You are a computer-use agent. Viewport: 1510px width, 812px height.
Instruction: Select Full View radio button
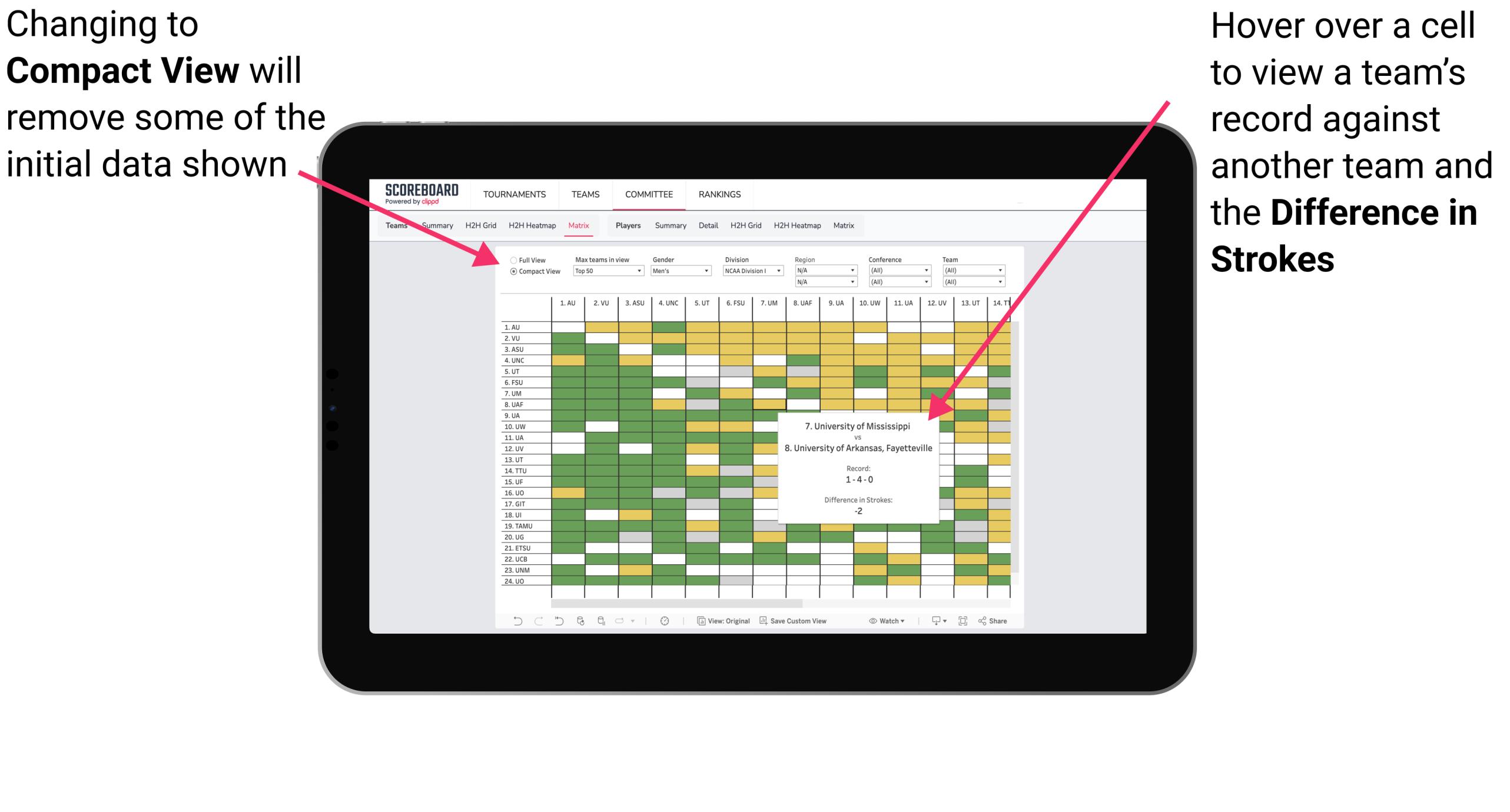click(511, 260)
